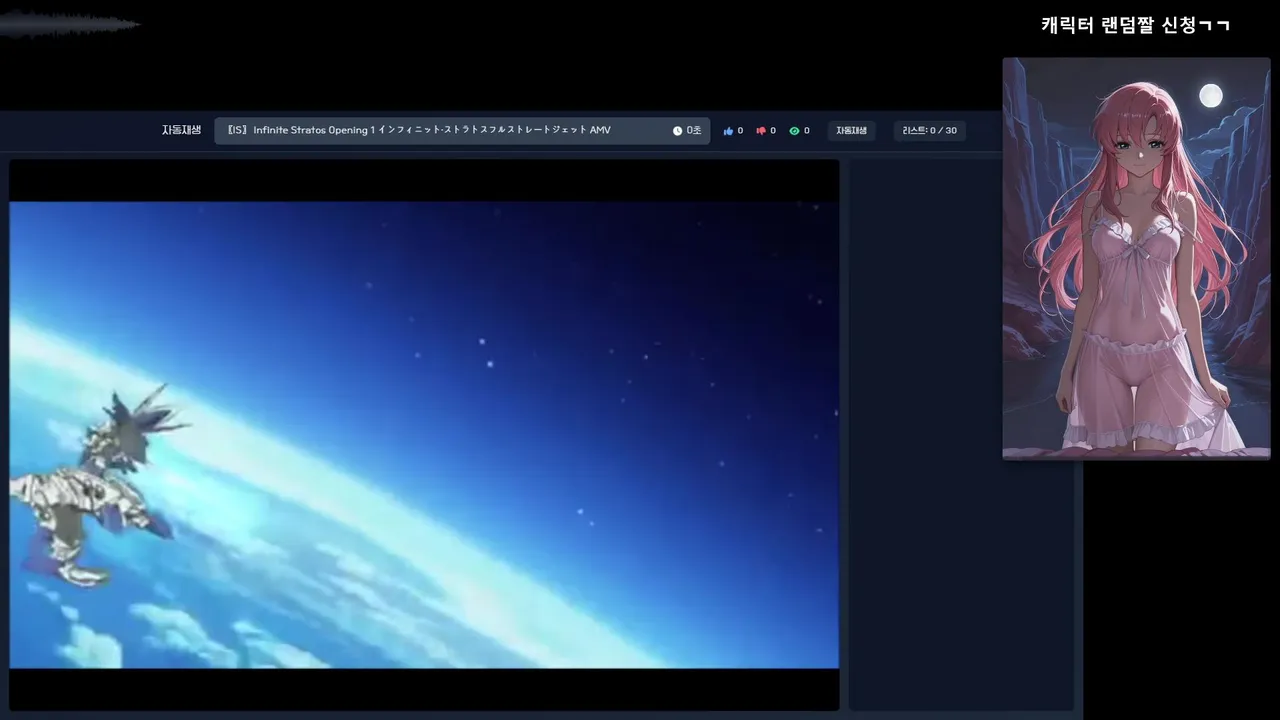Click the 0초 timer text
This screenshot has height=720, width=1280.
pos(694,131)
